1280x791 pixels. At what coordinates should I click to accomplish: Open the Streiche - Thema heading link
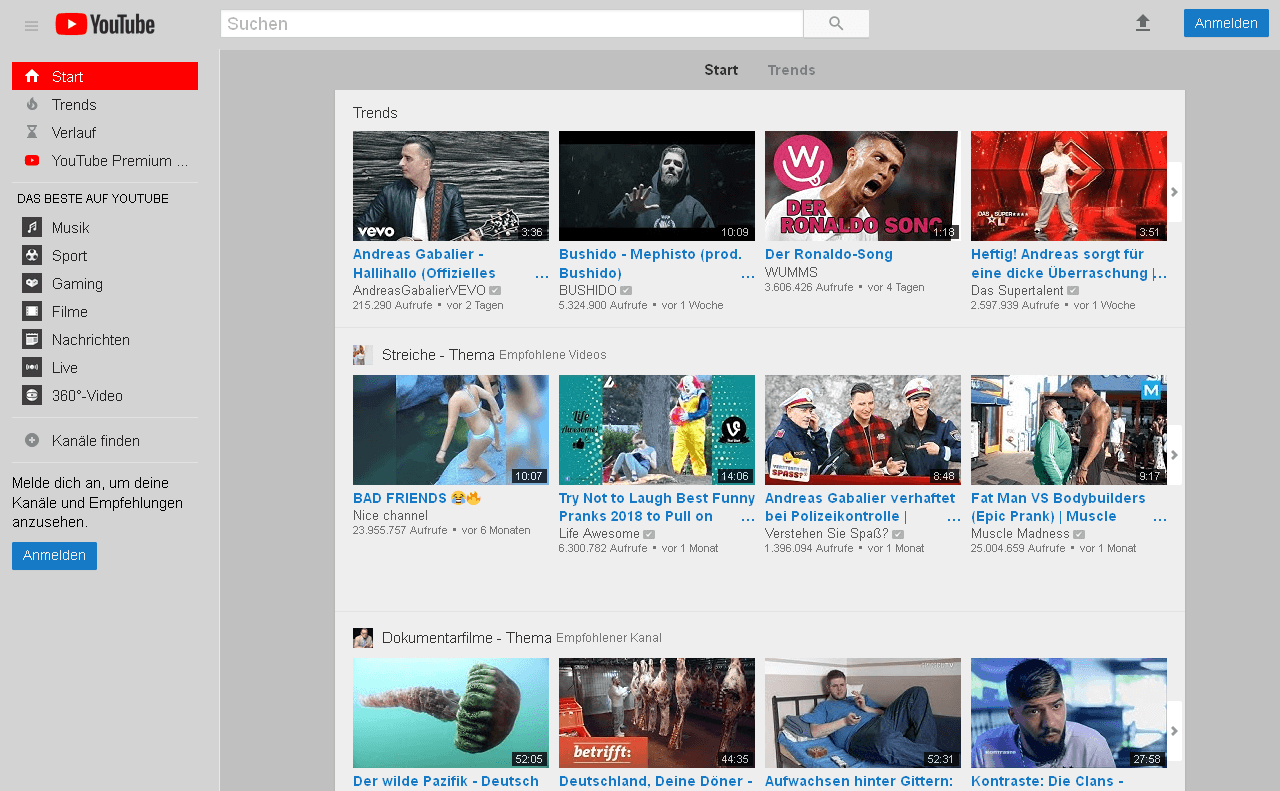tap(439, 355)
